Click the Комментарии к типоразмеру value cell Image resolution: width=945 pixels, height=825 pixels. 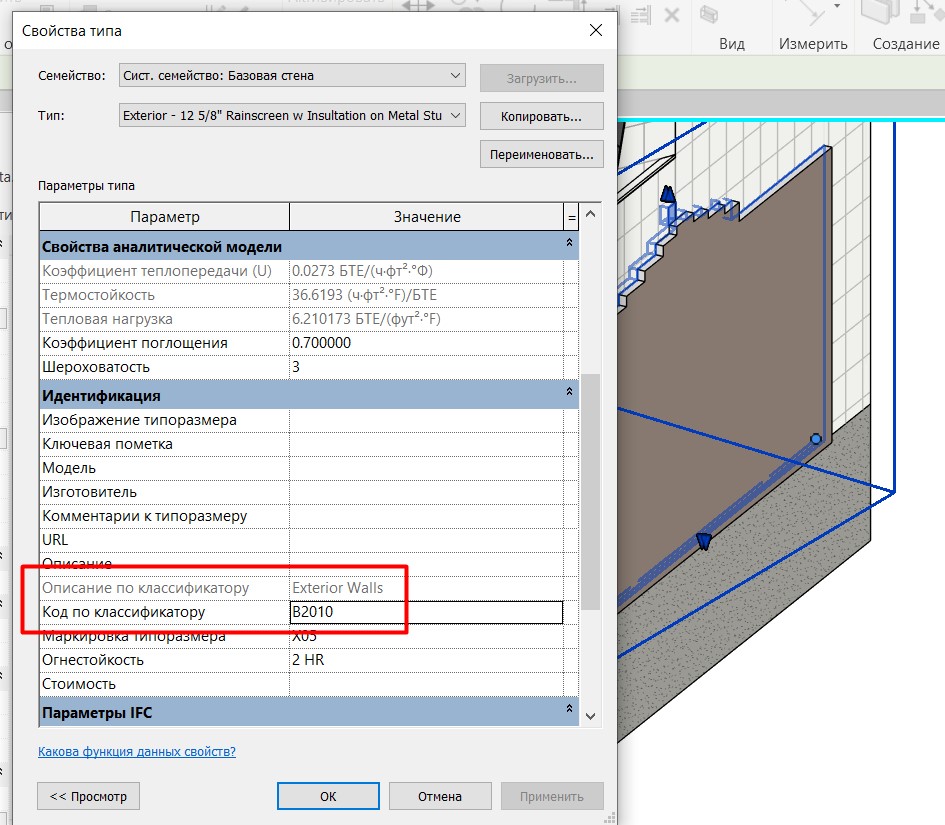click(426, 516)
